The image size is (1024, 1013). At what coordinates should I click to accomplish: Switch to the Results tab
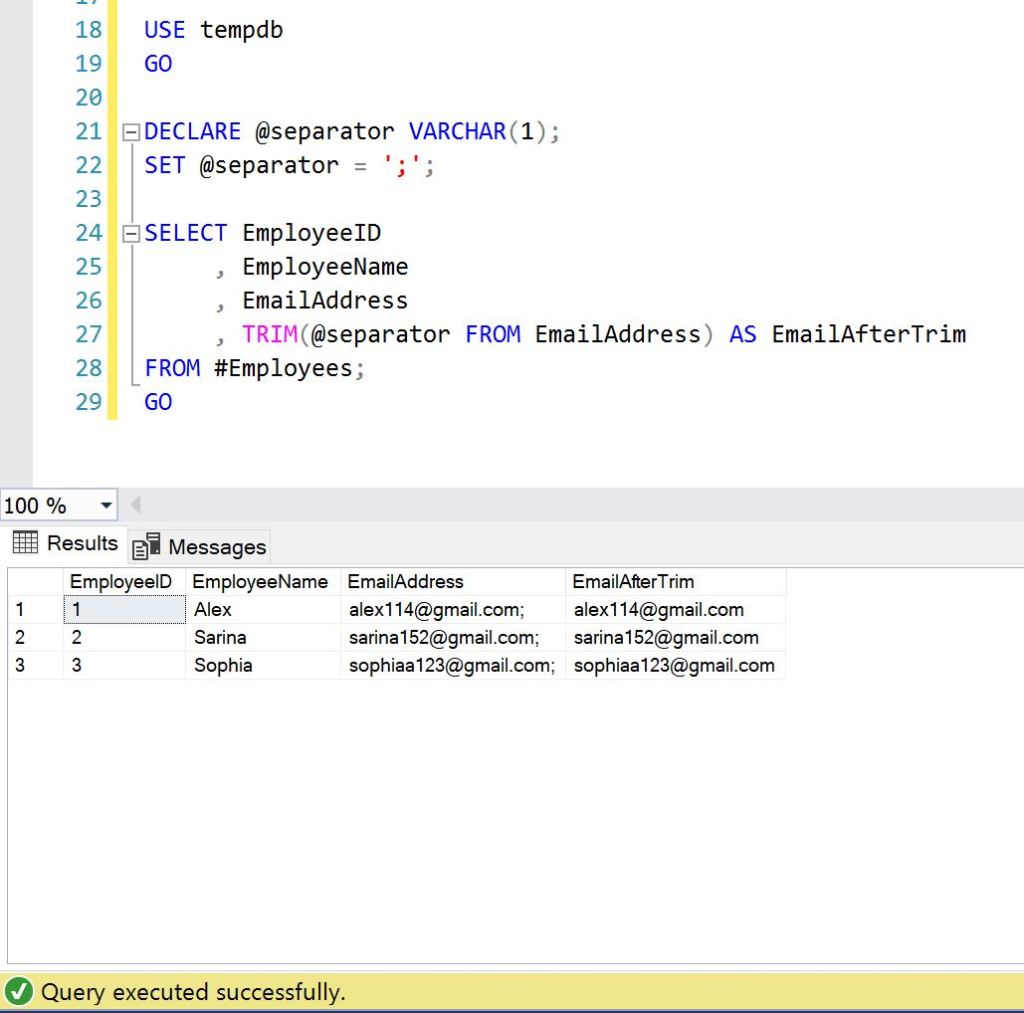click(66, 543)
